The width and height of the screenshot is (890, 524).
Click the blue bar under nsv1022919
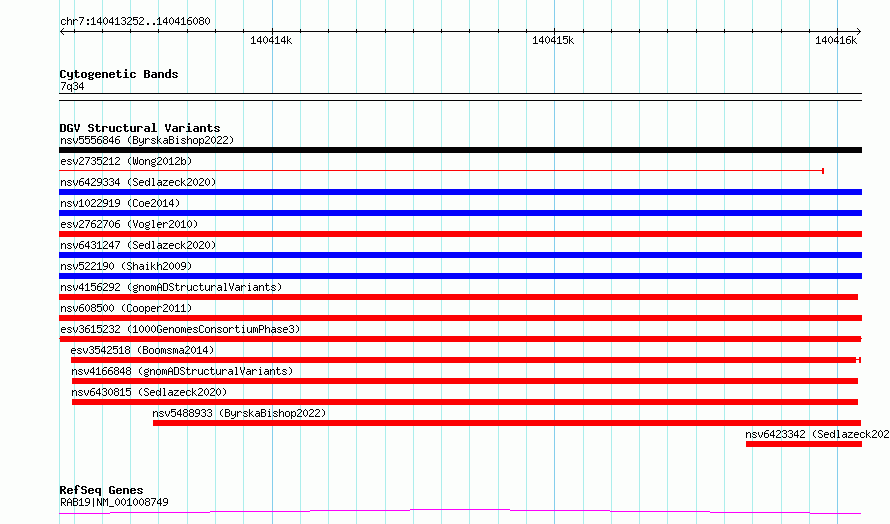460,213
